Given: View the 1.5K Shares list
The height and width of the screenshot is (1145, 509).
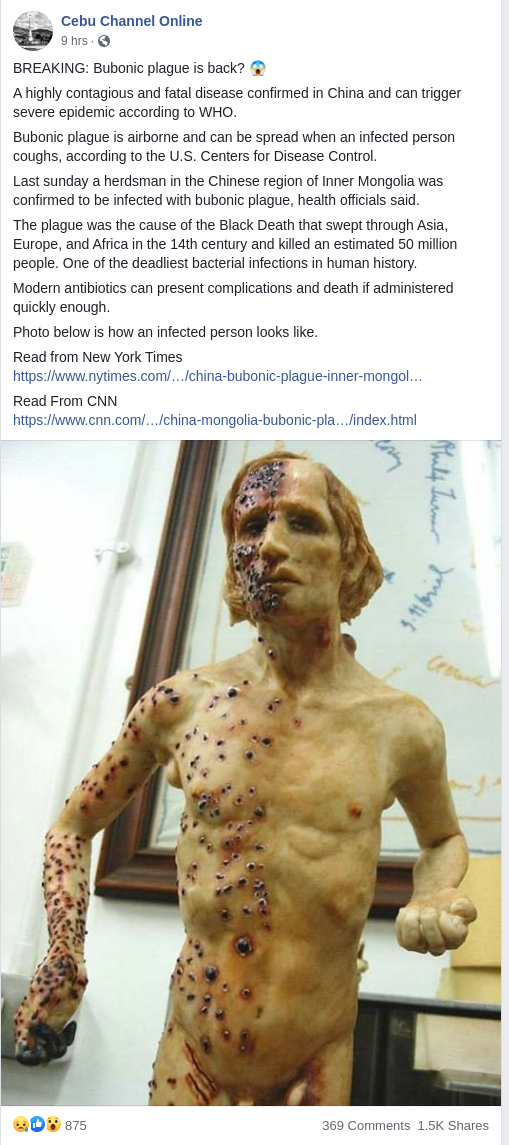Looking at the screenshot, I should [x=453, y=1125].
